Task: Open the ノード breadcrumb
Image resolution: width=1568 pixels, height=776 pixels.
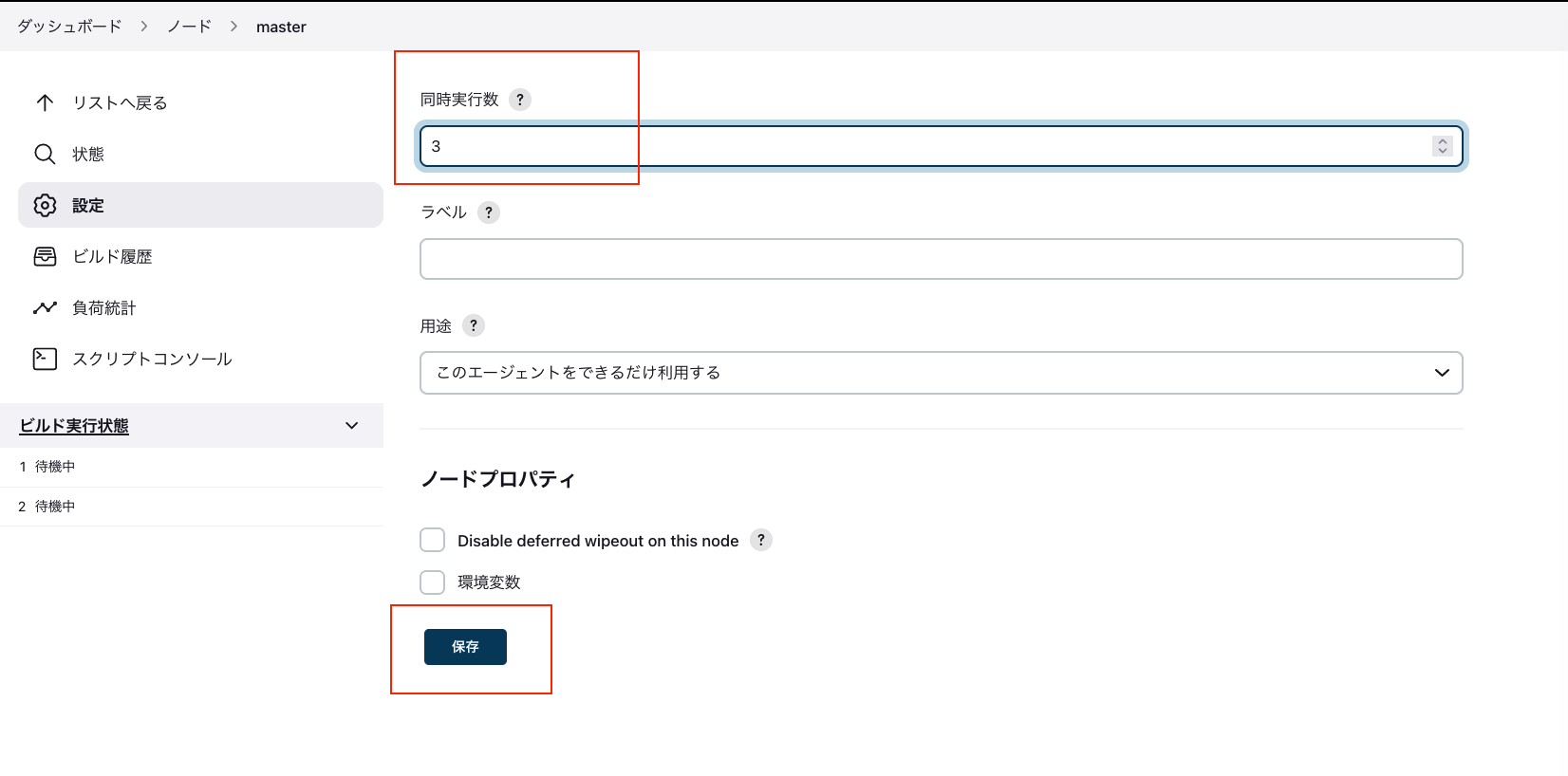Action: [x=190, y=27]
